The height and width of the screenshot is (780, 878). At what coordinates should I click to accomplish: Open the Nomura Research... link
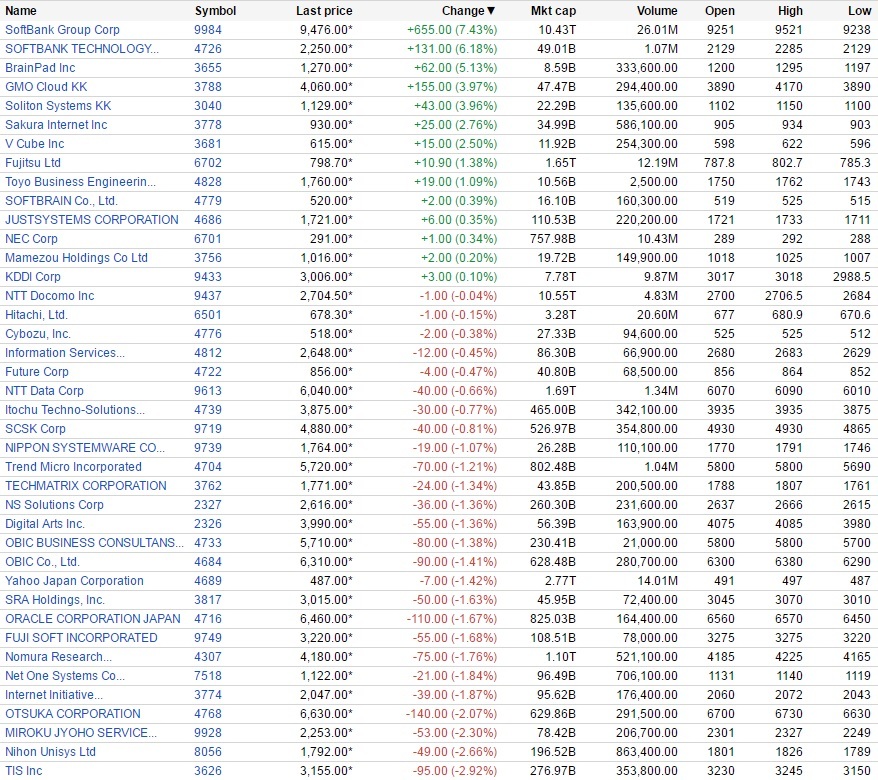58,657
